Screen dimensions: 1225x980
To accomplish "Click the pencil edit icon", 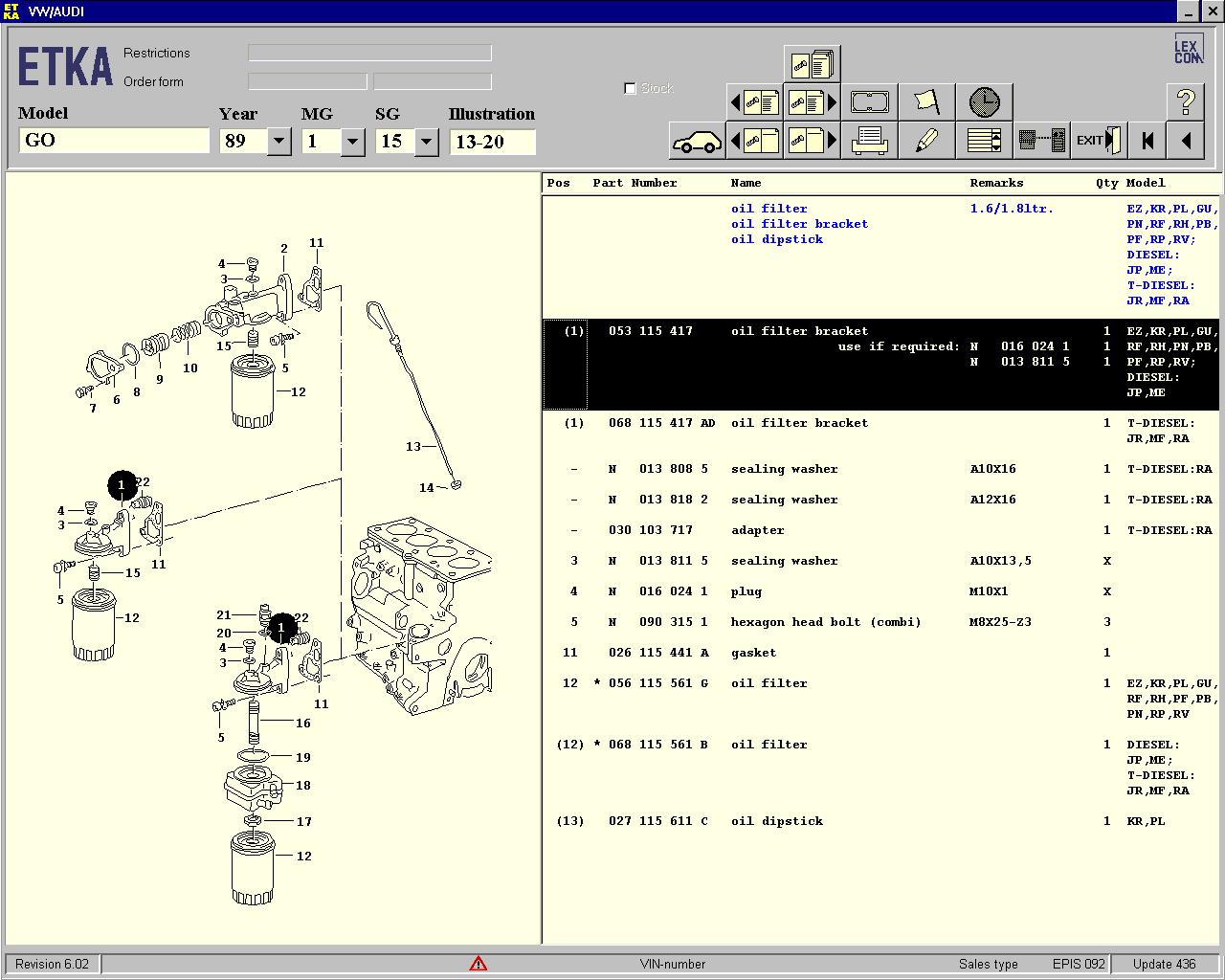I will pos(926,141).
